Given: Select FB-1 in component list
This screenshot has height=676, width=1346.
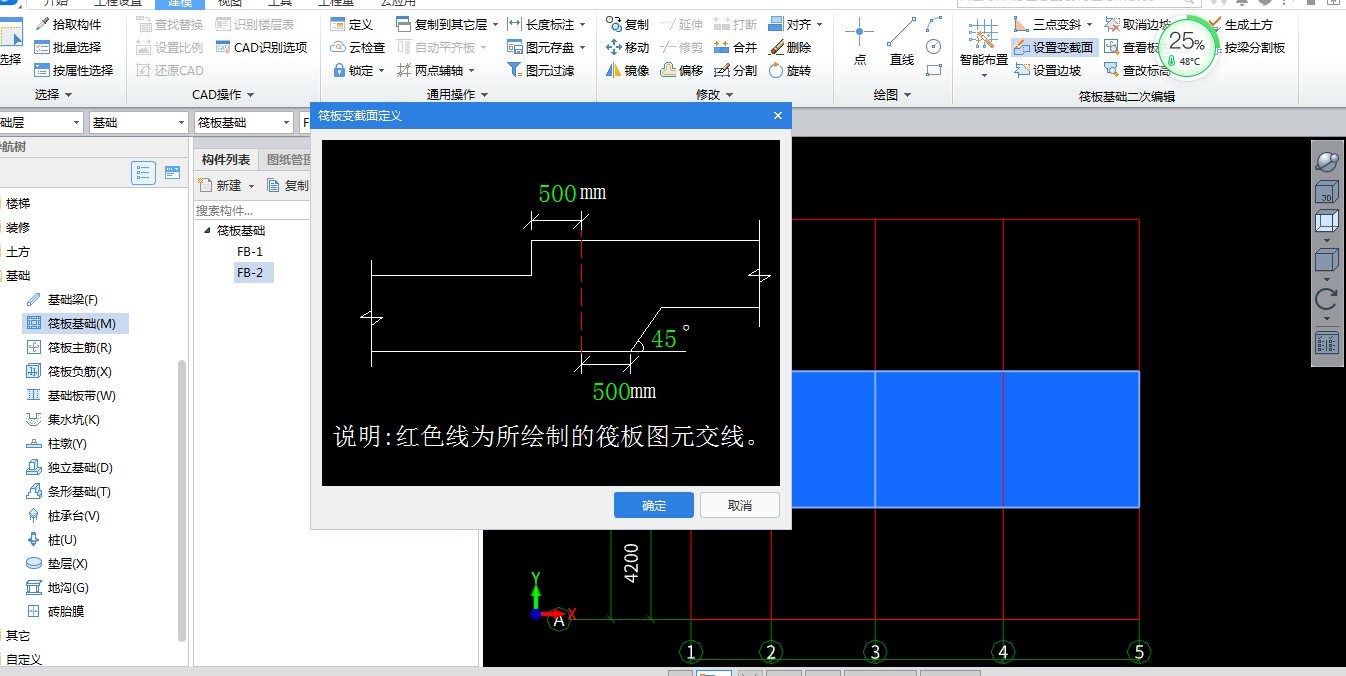Looking at the screenshot, I should tap(250, 252).
